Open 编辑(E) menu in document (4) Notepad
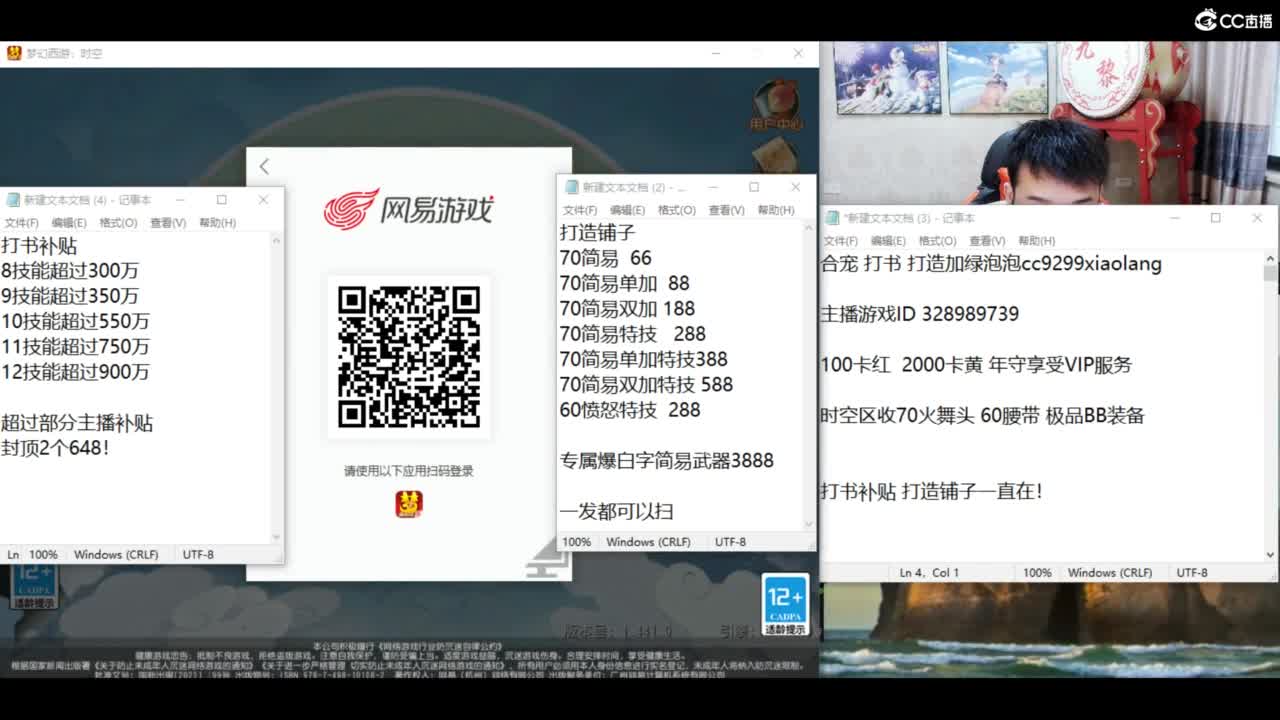The width and height of the screenshot is (1280, 720). point(69,223)
